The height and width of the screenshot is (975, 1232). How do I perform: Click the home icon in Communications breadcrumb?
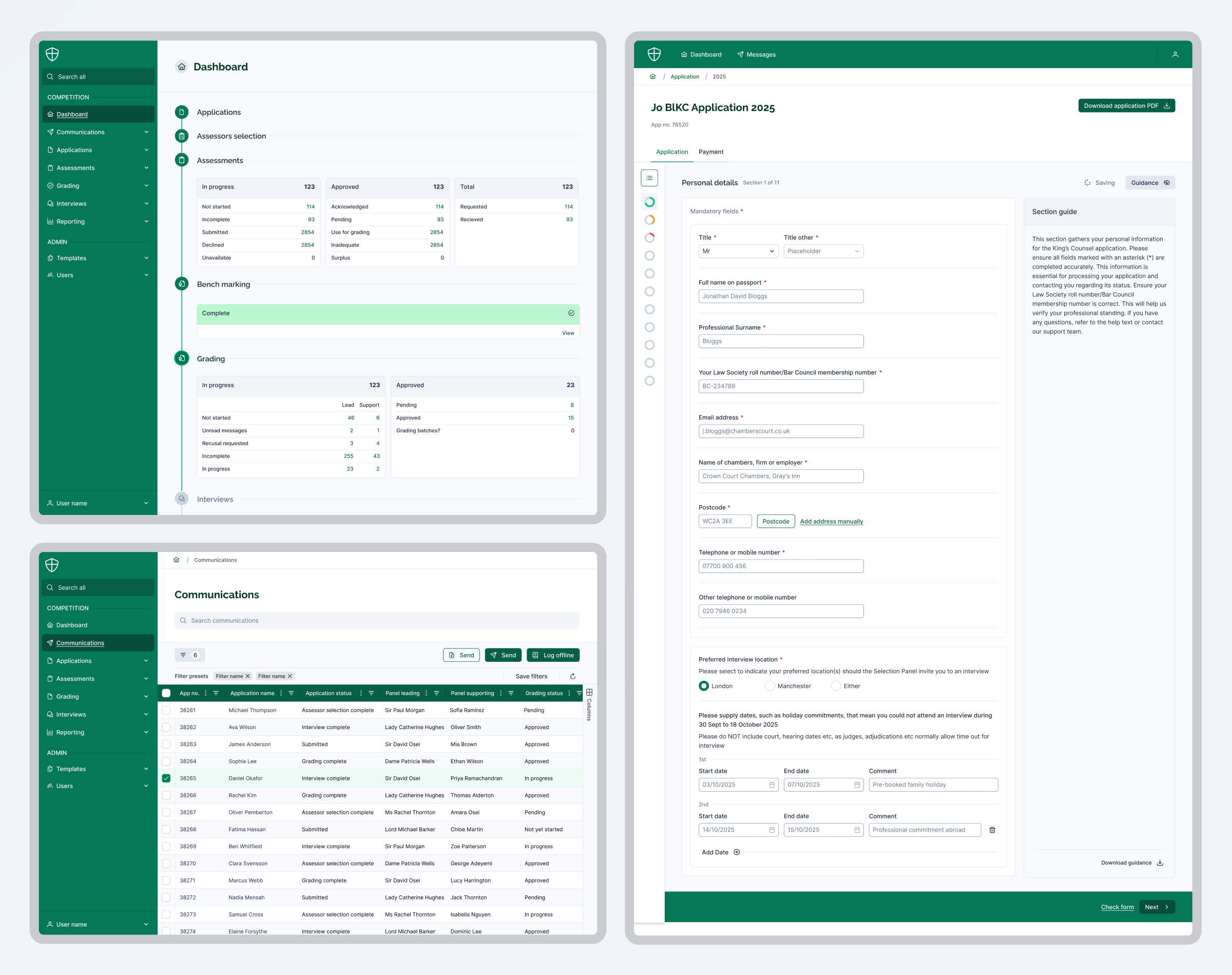point(176,560)
